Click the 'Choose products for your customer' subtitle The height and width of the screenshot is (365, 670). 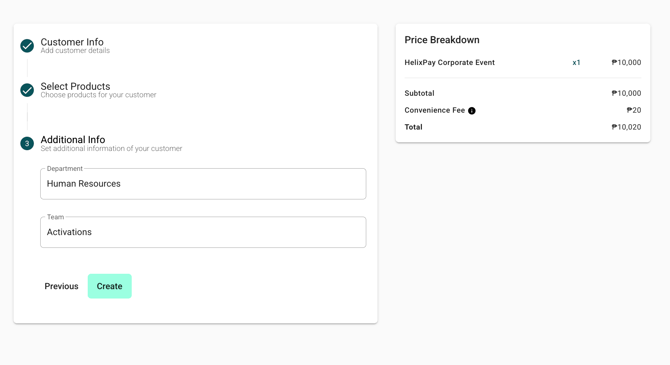point(98,95)
